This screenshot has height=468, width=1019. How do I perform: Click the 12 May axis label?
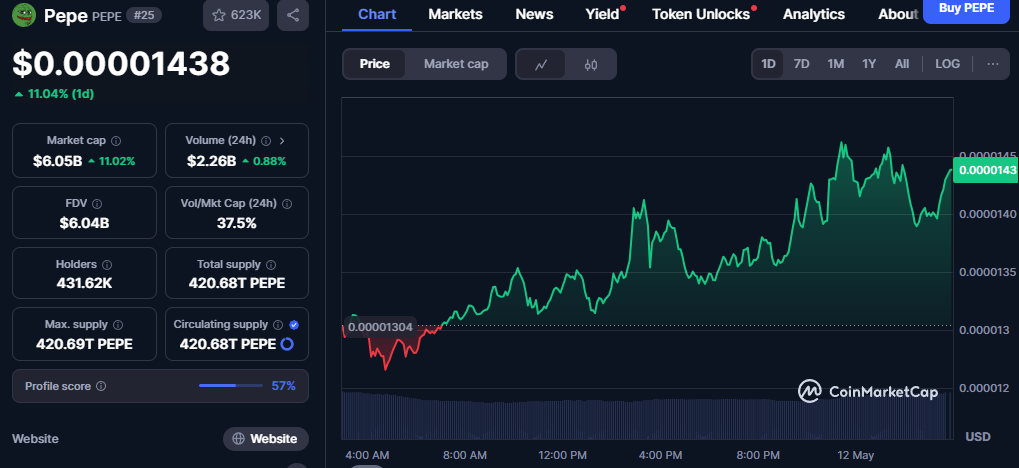coord(855,454)
